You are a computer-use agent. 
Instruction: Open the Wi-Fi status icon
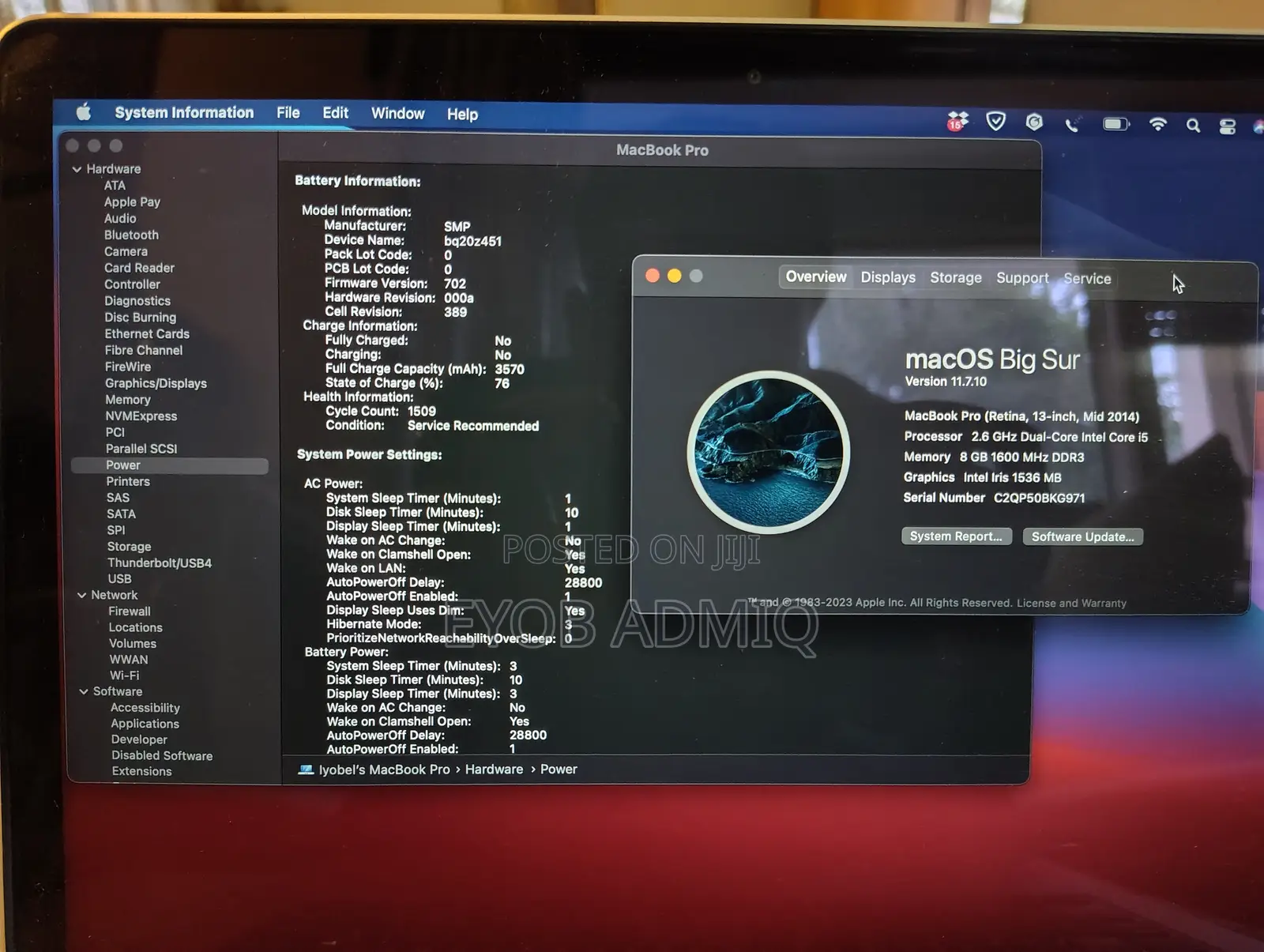[1158, 124]
